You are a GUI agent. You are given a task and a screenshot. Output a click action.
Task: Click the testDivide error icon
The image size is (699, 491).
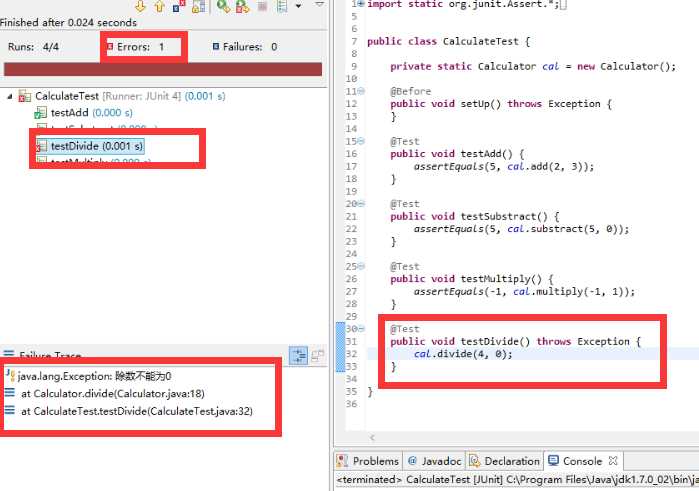[x=41, y=146]
